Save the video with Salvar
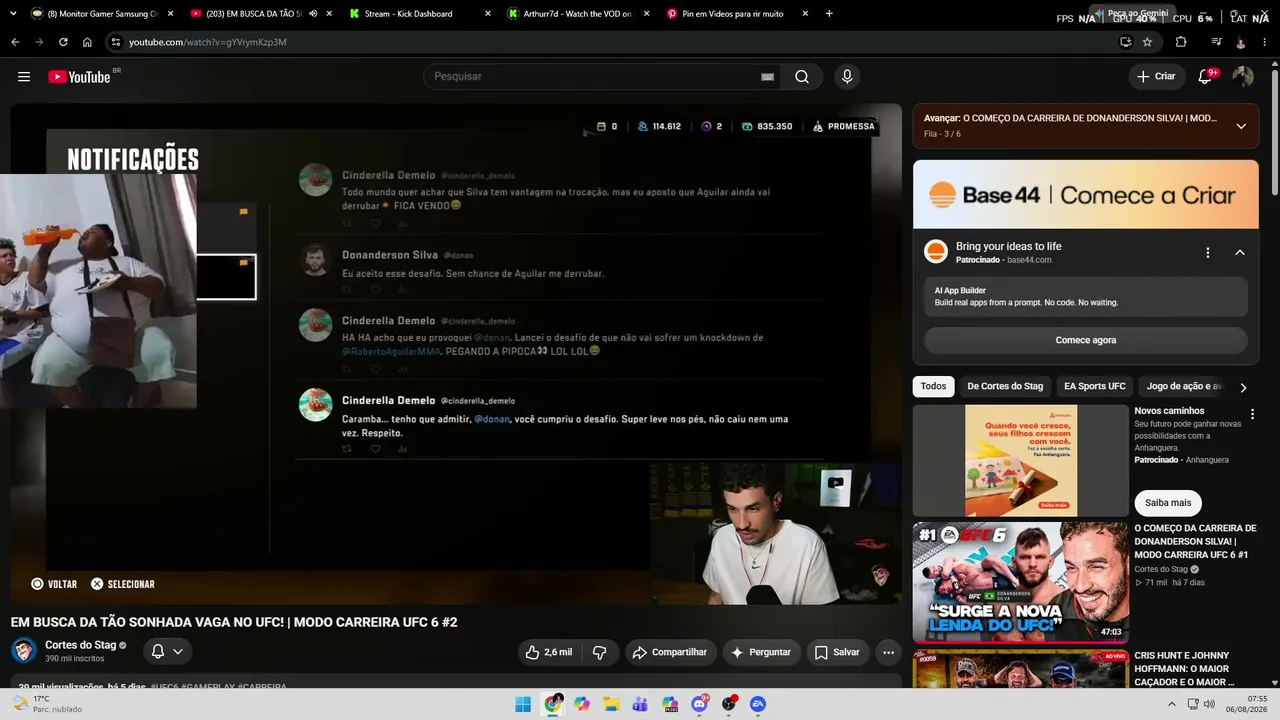1280x720 pixels. pos(838,652)
